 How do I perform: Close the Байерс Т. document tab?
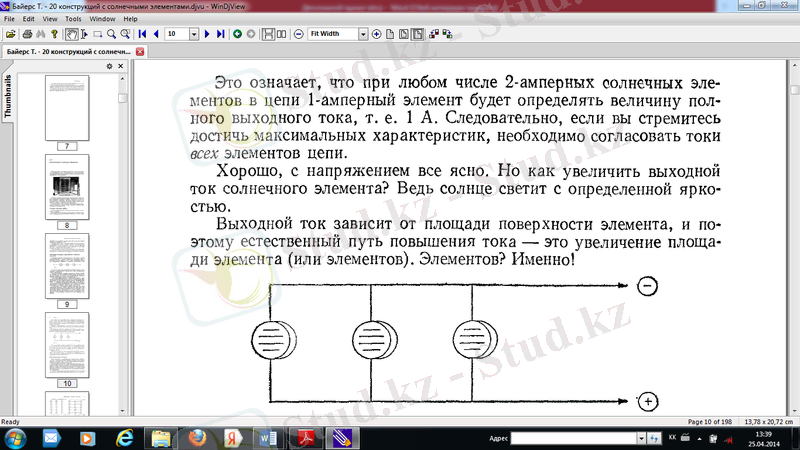click(x=140, y=50)
